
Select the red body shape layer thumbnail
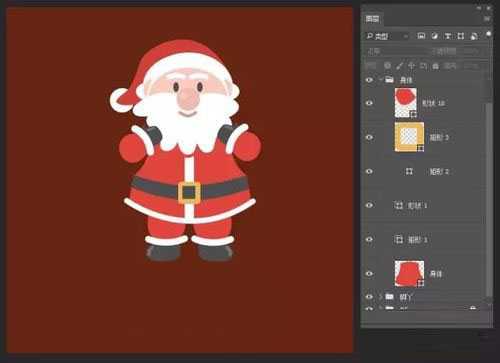[409, 274]
